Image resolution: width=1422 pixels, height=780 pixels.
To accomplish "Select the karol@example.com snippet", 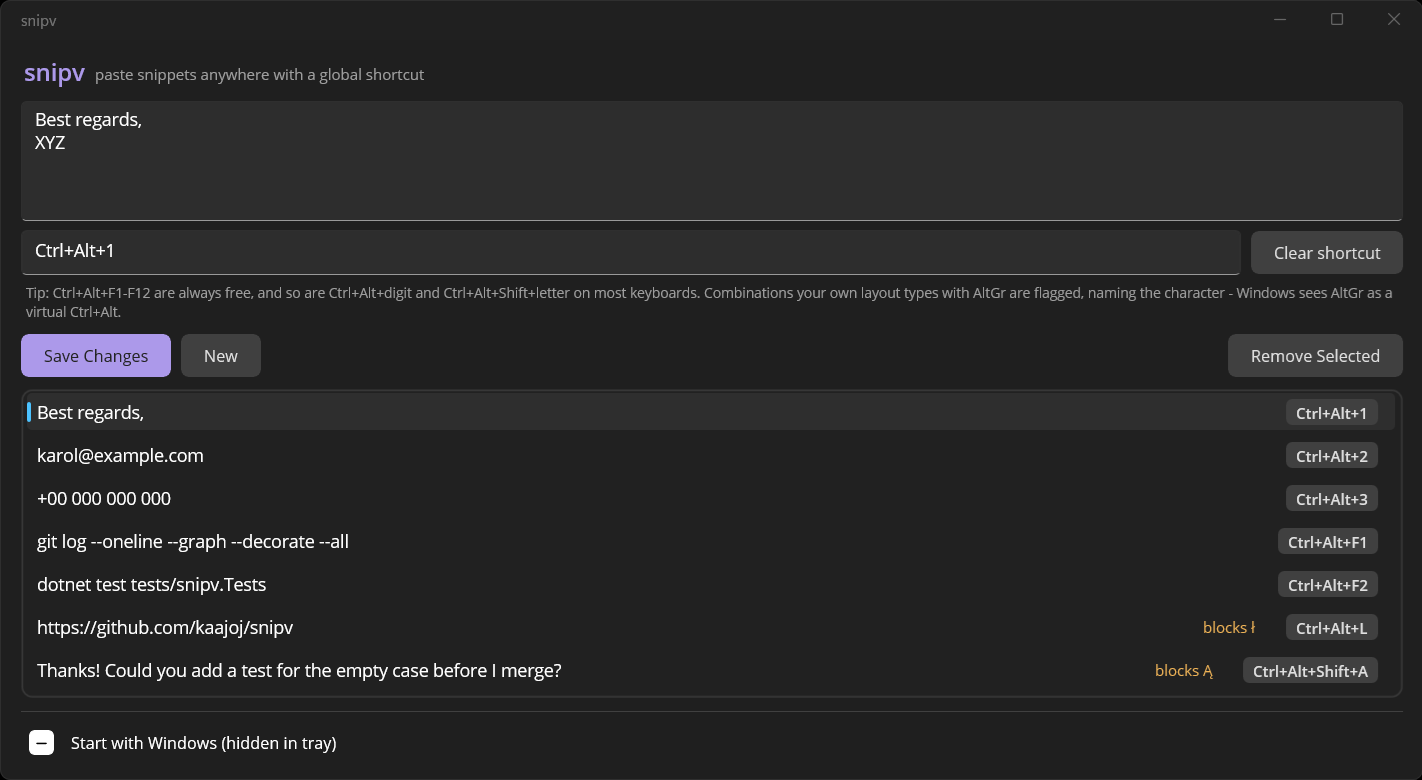I will coord(711,455).
